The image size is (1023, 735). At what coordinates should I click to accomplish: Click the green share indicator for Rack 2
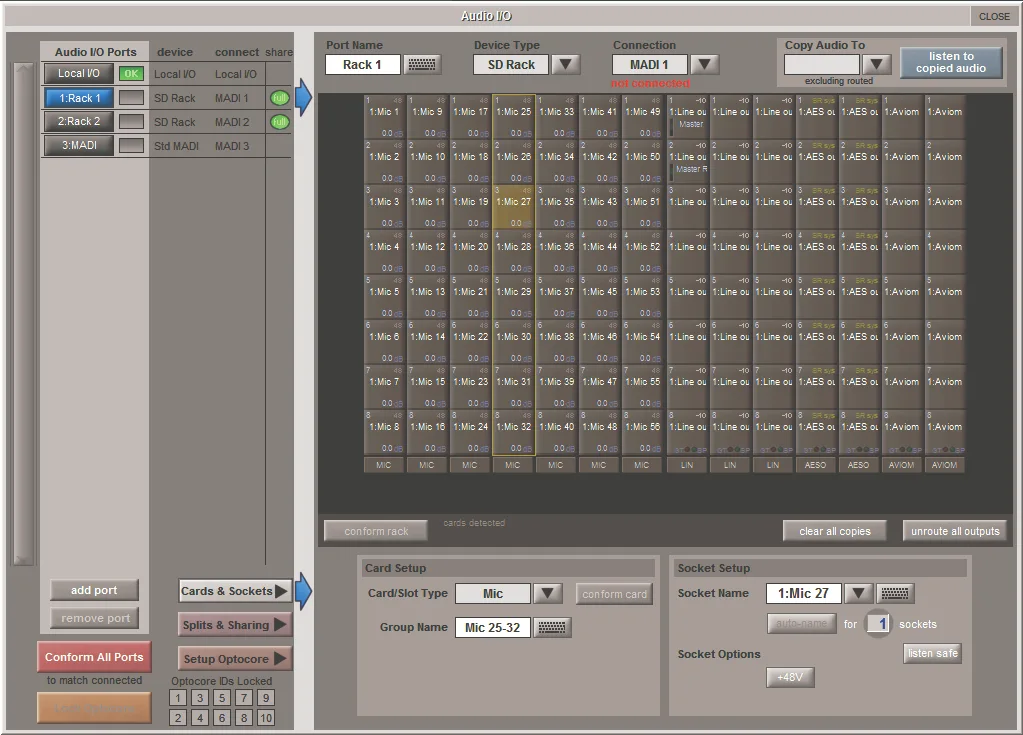pos(279,122)
